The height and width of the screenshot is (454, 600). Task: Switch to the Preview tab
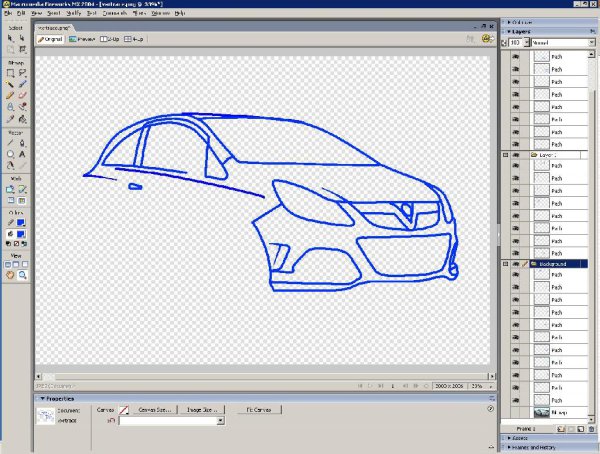click(x=83, y=40)
